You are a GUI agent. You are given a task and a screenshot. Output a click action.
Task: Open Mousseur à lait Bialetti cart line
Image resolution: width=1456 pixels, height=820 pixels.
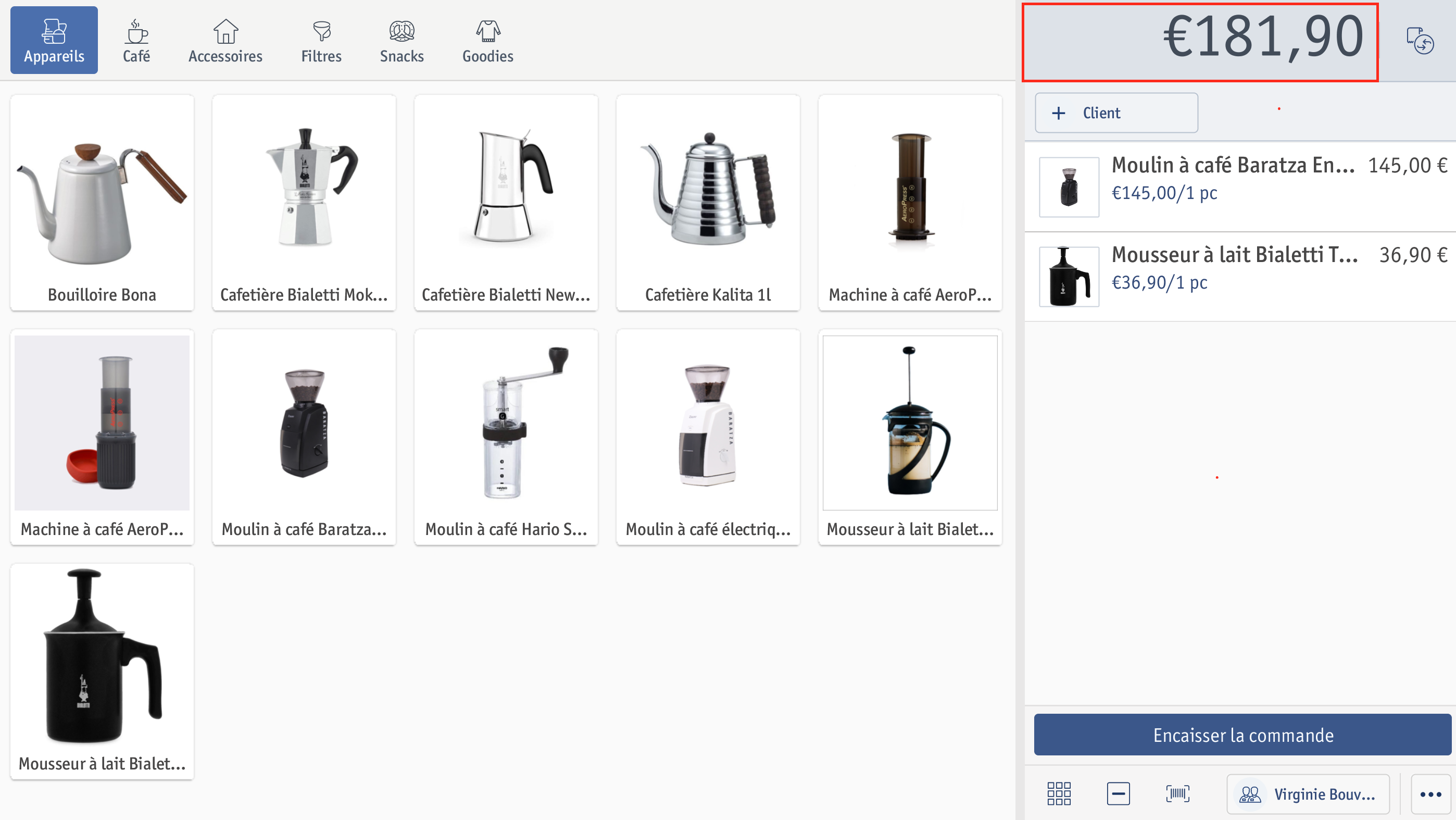coord(1240,277)
